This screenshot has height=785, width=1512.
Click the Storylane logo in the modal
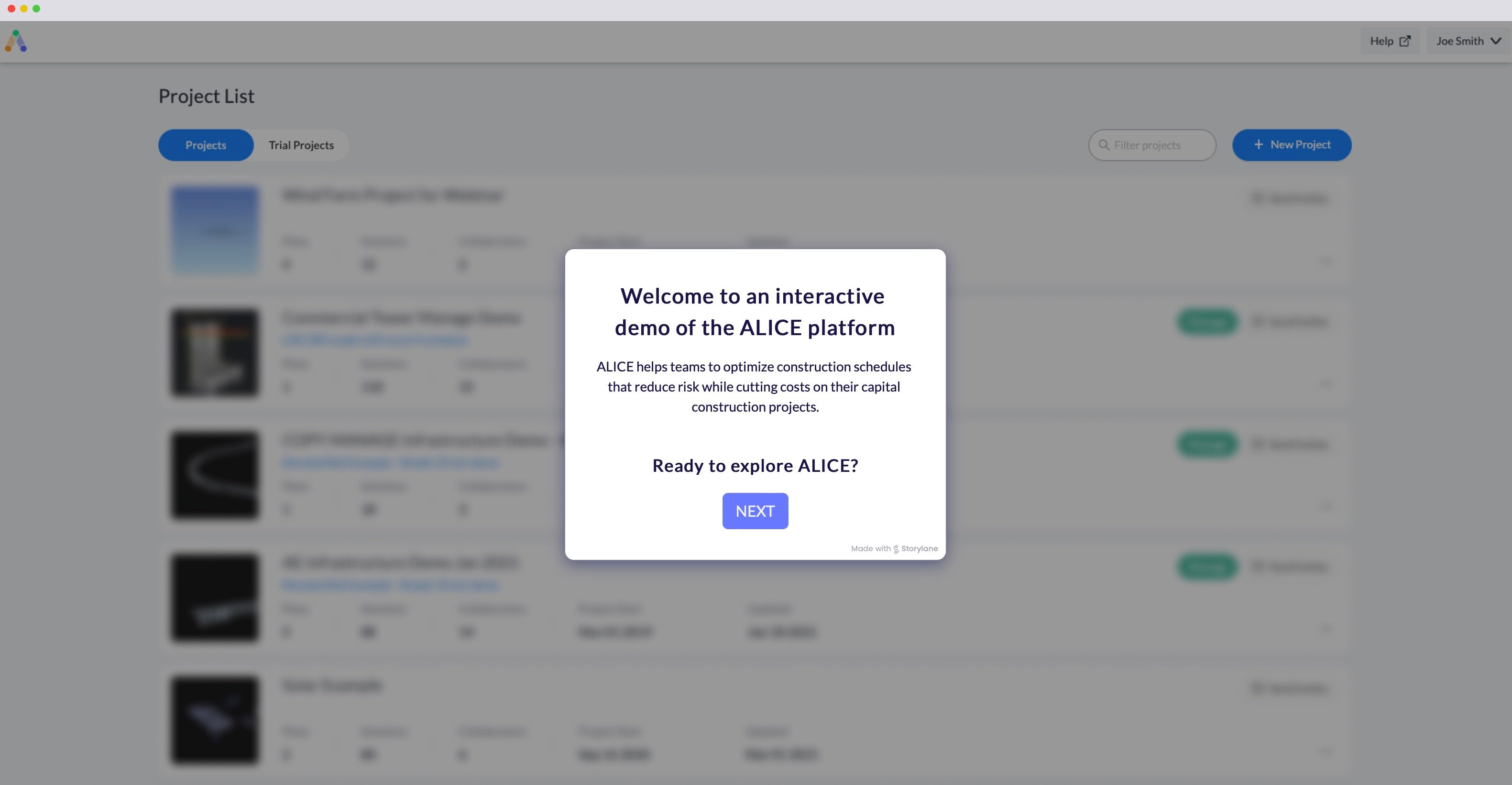point(896,549)
